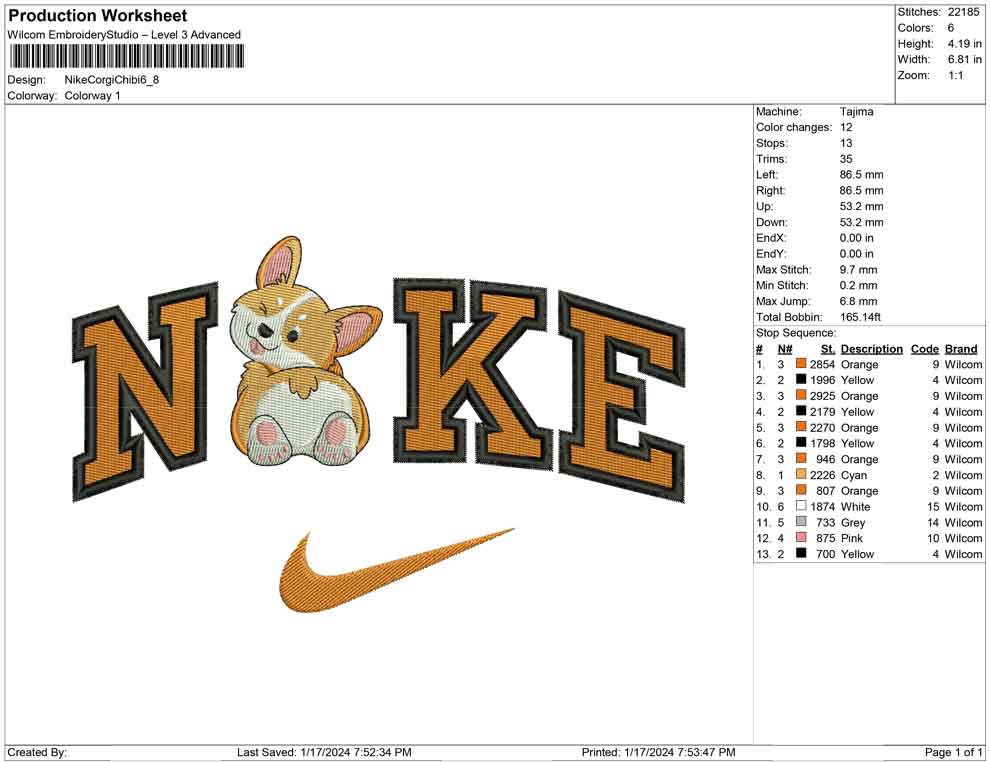Select the Zoom value 1:1

955,75
